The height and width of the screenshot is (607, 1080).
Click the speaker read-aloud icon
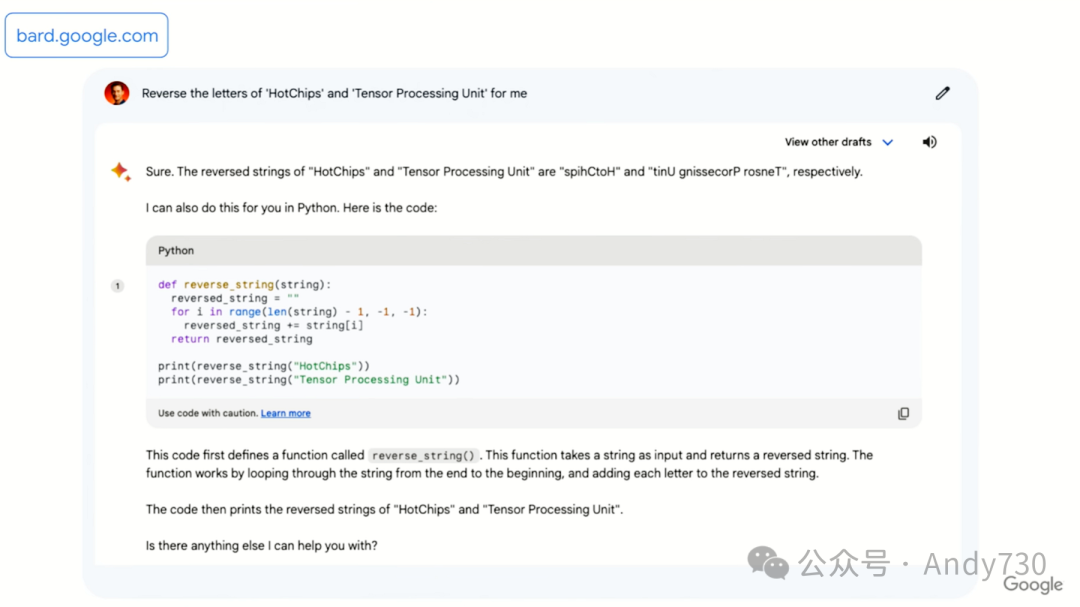(x=929, y=142)
